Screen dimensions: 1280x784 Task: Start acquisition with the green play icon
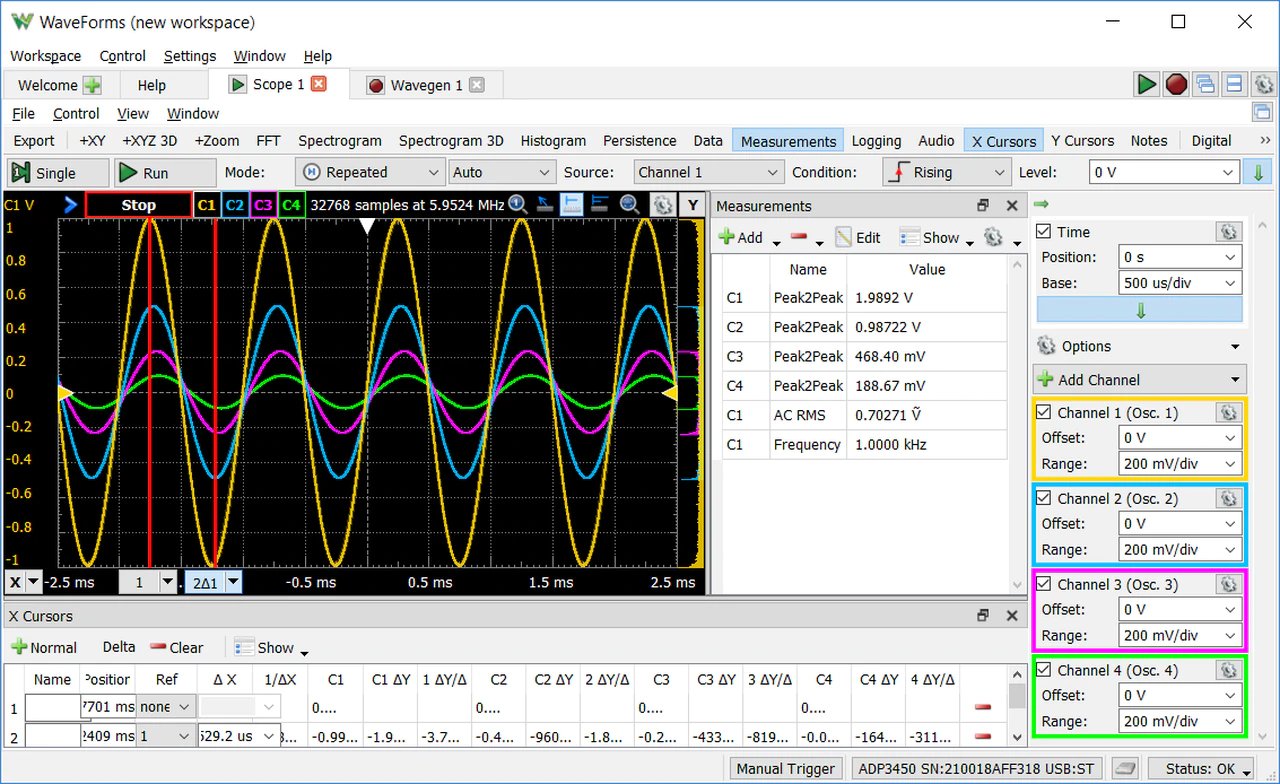point(1146,84)
